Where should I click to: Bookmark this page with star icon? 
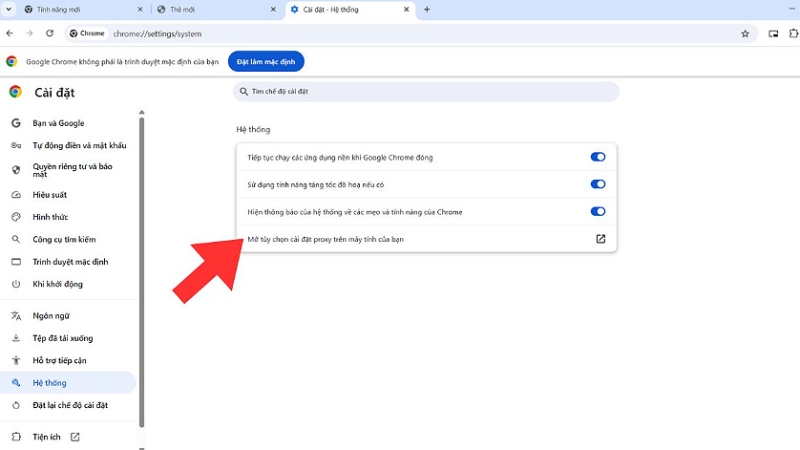point(745,33)
